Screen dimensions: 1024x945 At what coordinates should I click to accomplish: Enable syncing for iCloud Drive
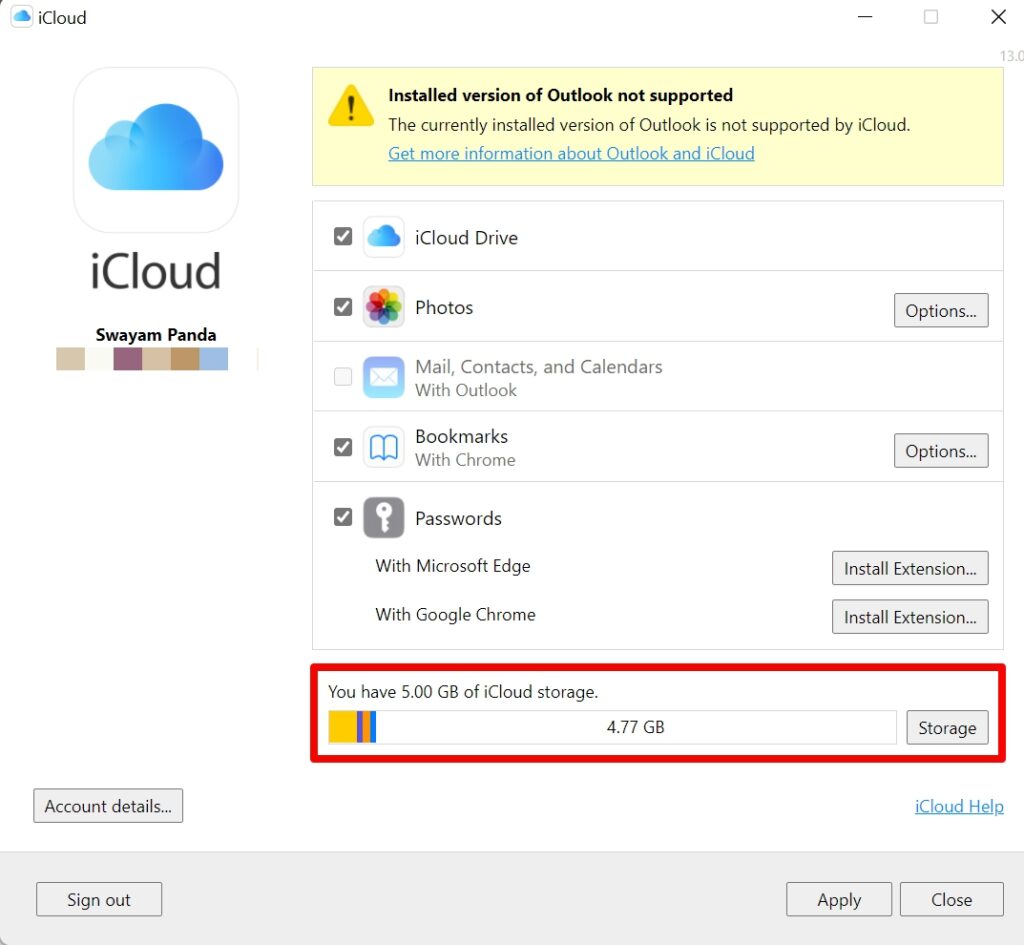point(343,236)
